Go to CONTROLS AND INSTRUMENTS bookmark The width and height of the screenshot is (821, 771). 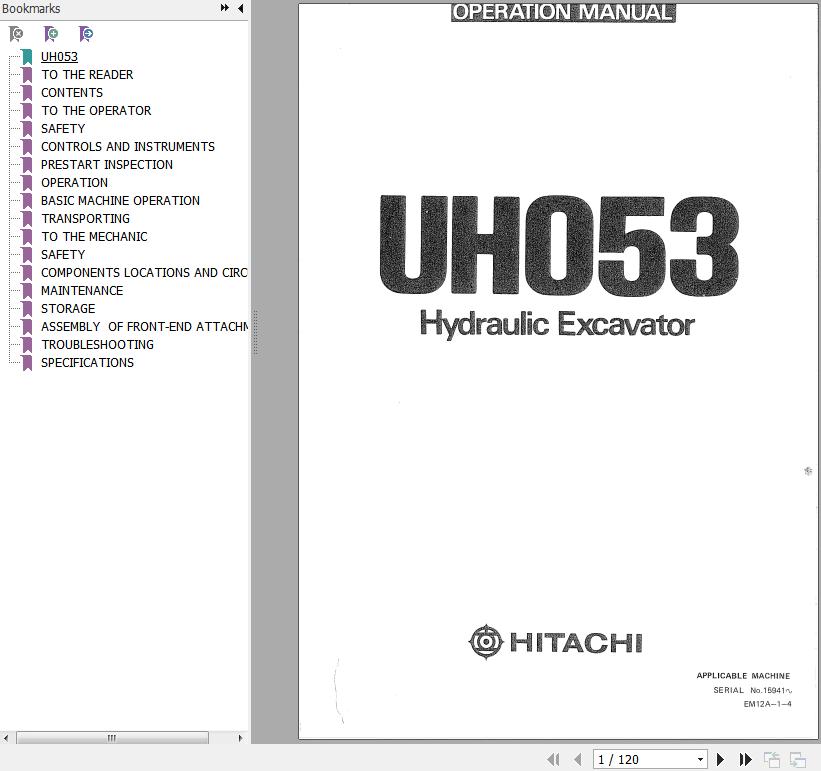click(x=128, y=147)
